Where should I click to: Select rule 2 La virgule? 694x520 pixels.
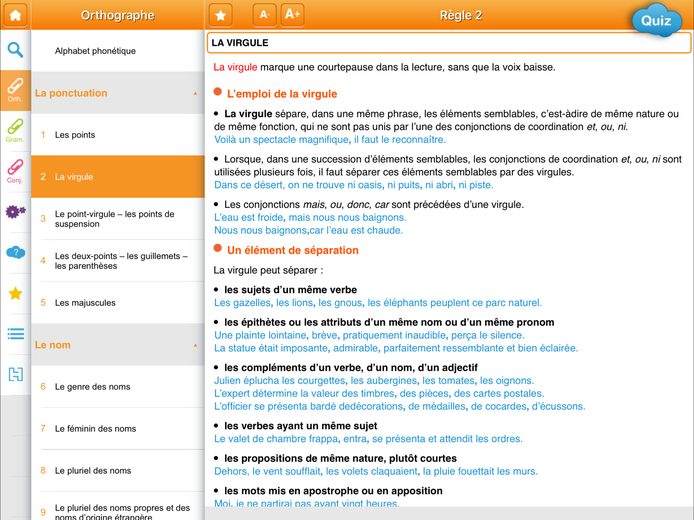point(118,177)
